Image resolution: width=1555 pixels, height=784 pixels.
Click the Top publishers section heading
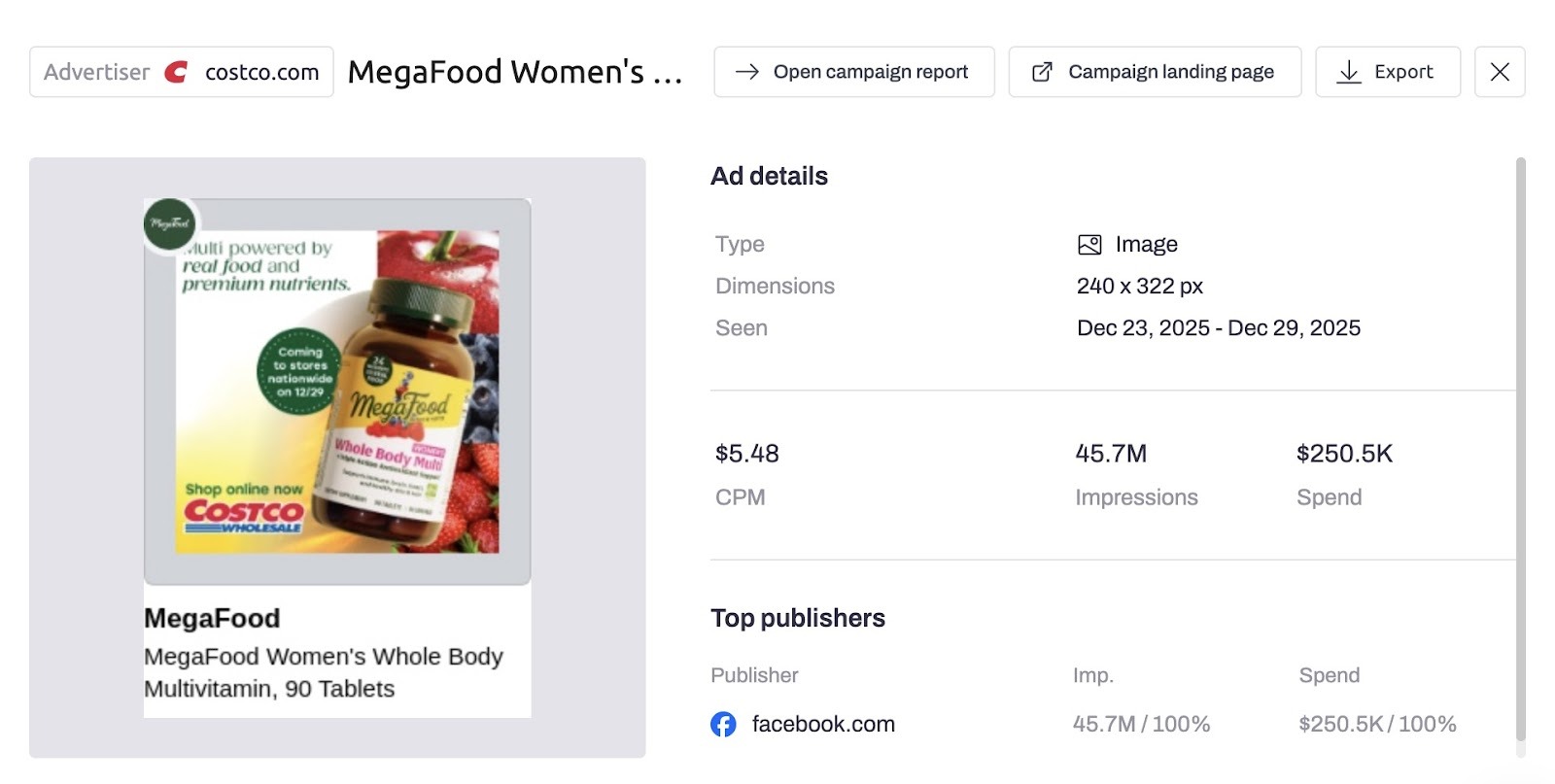[x=798, y=617]
